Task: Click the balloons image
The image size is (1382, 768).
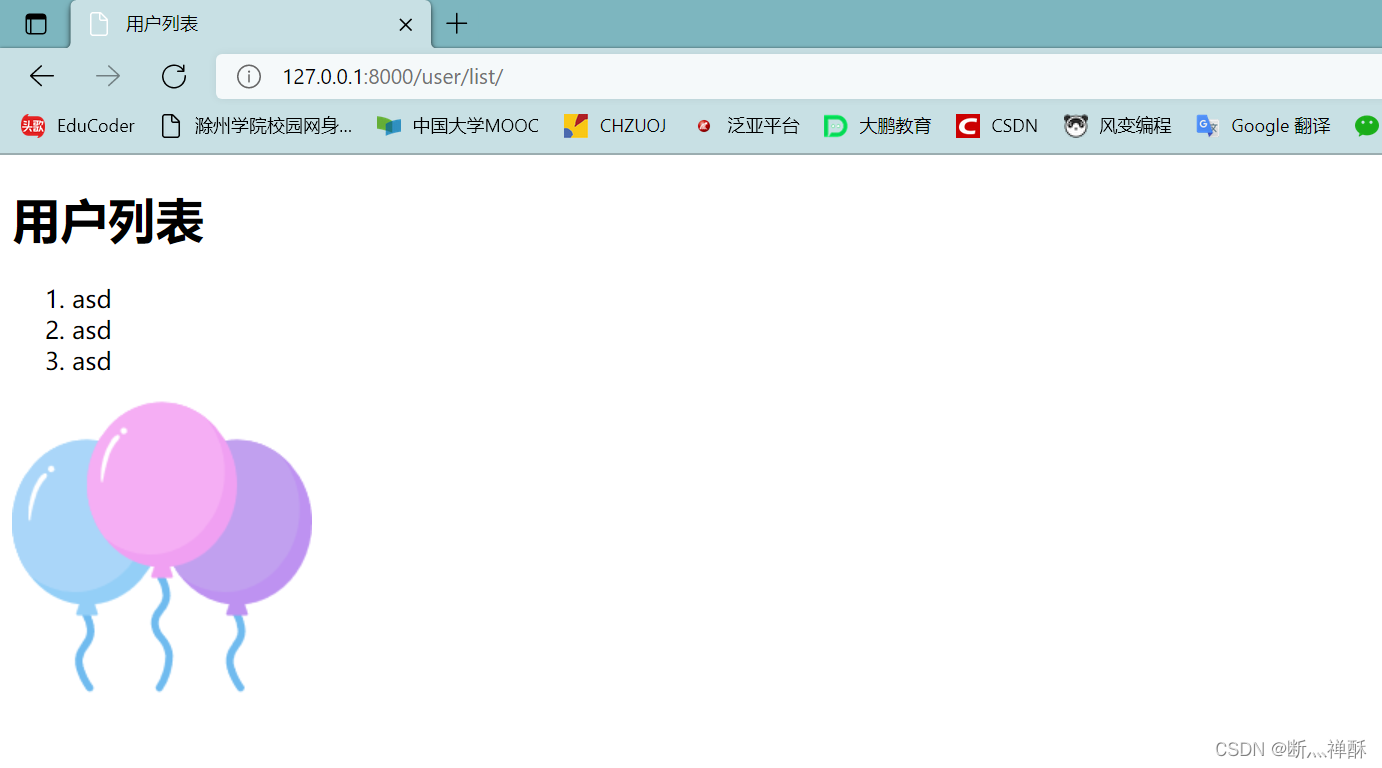Action: point(162,546)
